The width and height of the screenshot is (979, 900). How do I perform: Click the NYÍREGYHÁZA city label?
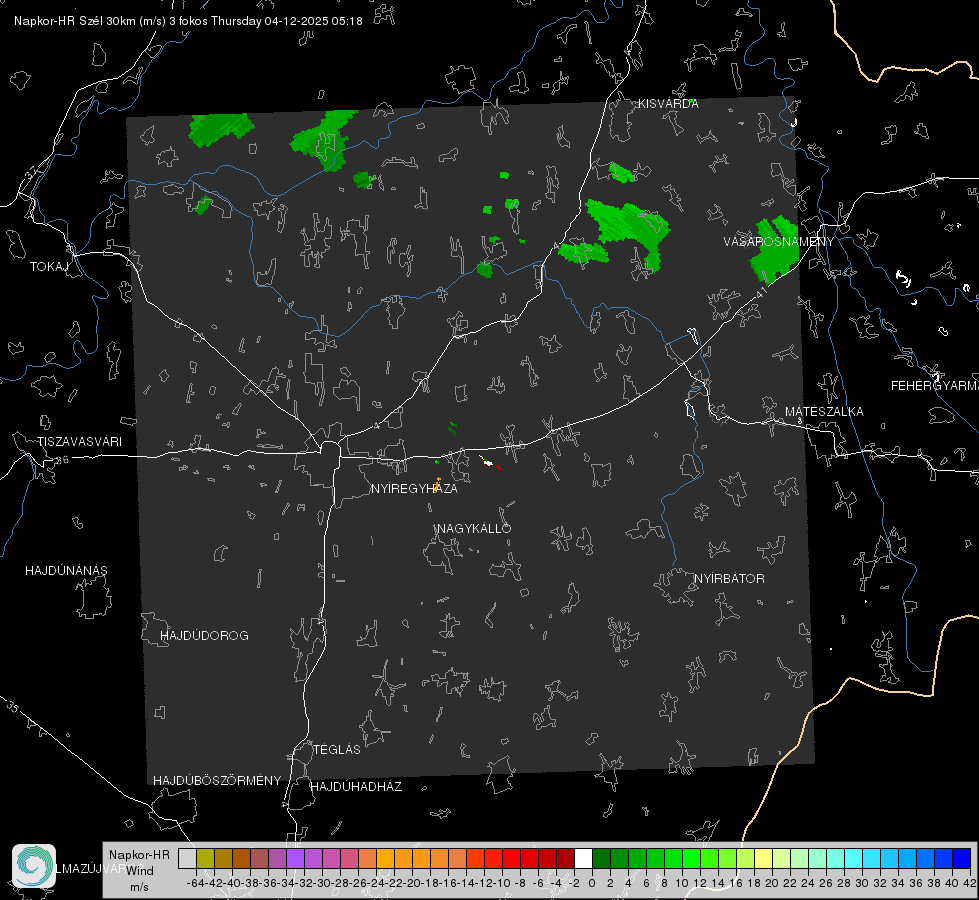click(x=414, y=488)
